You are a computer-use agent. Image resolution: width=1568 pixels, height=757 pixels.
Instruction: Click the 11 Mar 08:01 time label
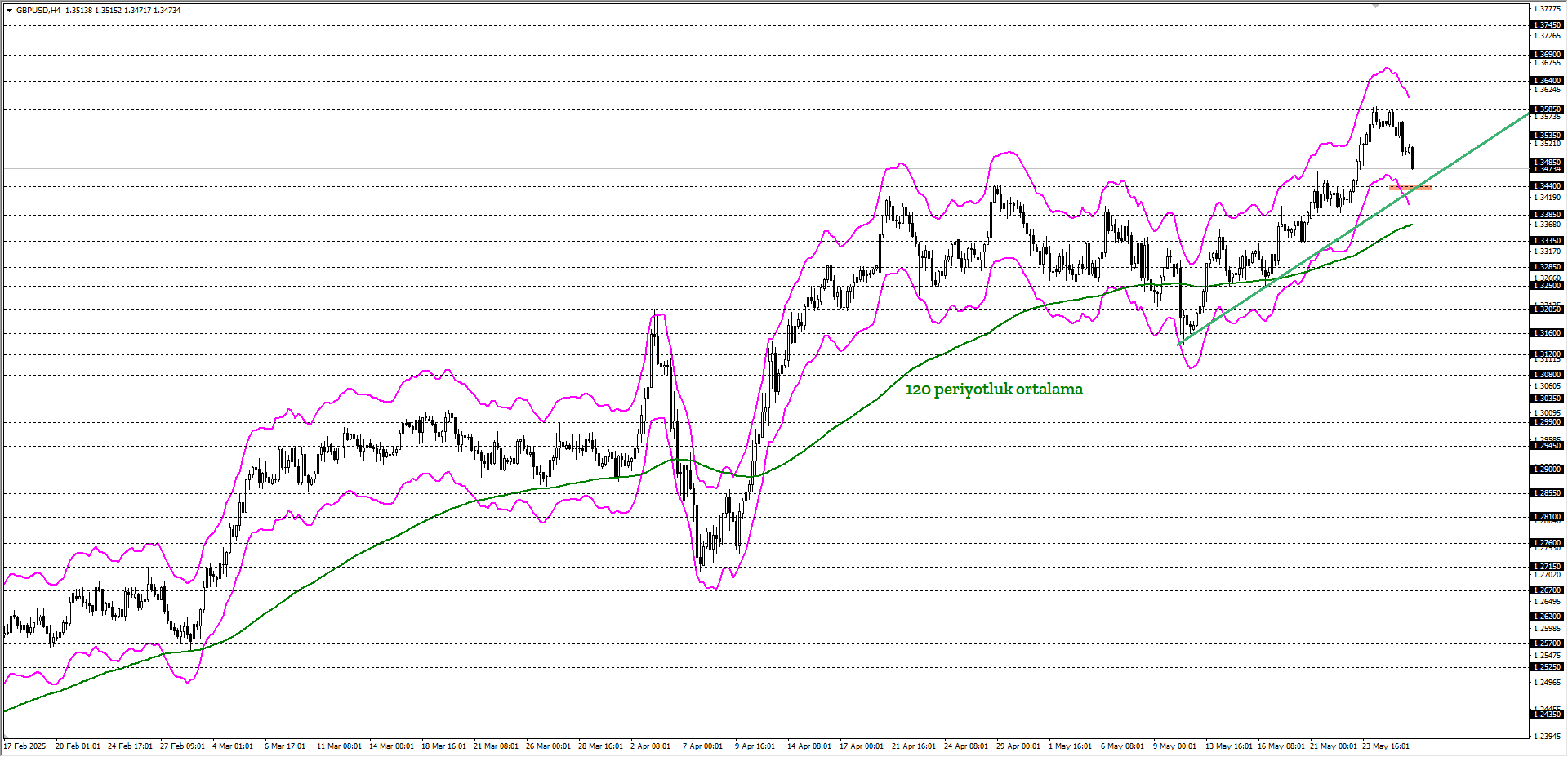coord(339,746)
